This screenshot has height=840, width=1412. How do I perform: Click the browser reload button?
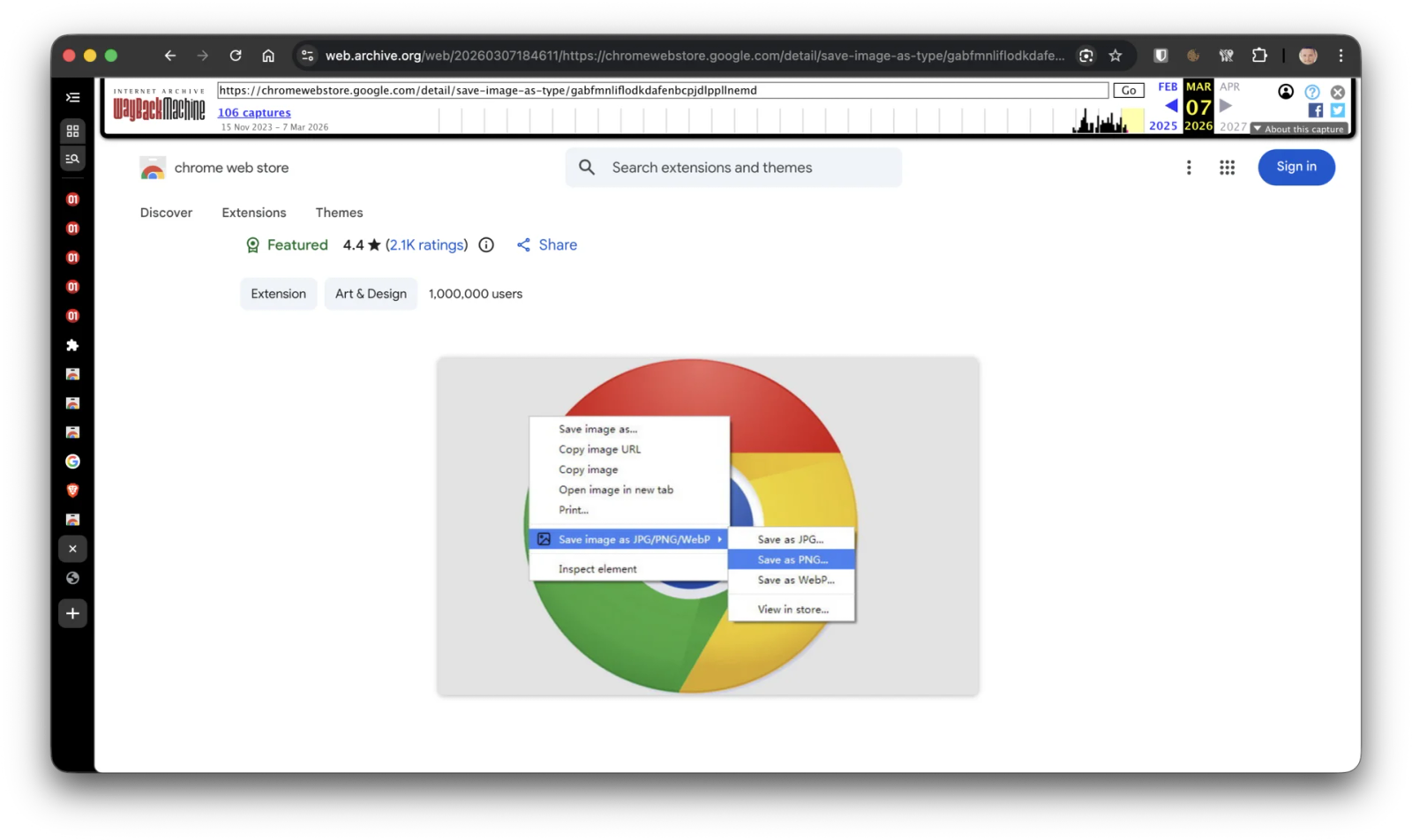(236, 56)
